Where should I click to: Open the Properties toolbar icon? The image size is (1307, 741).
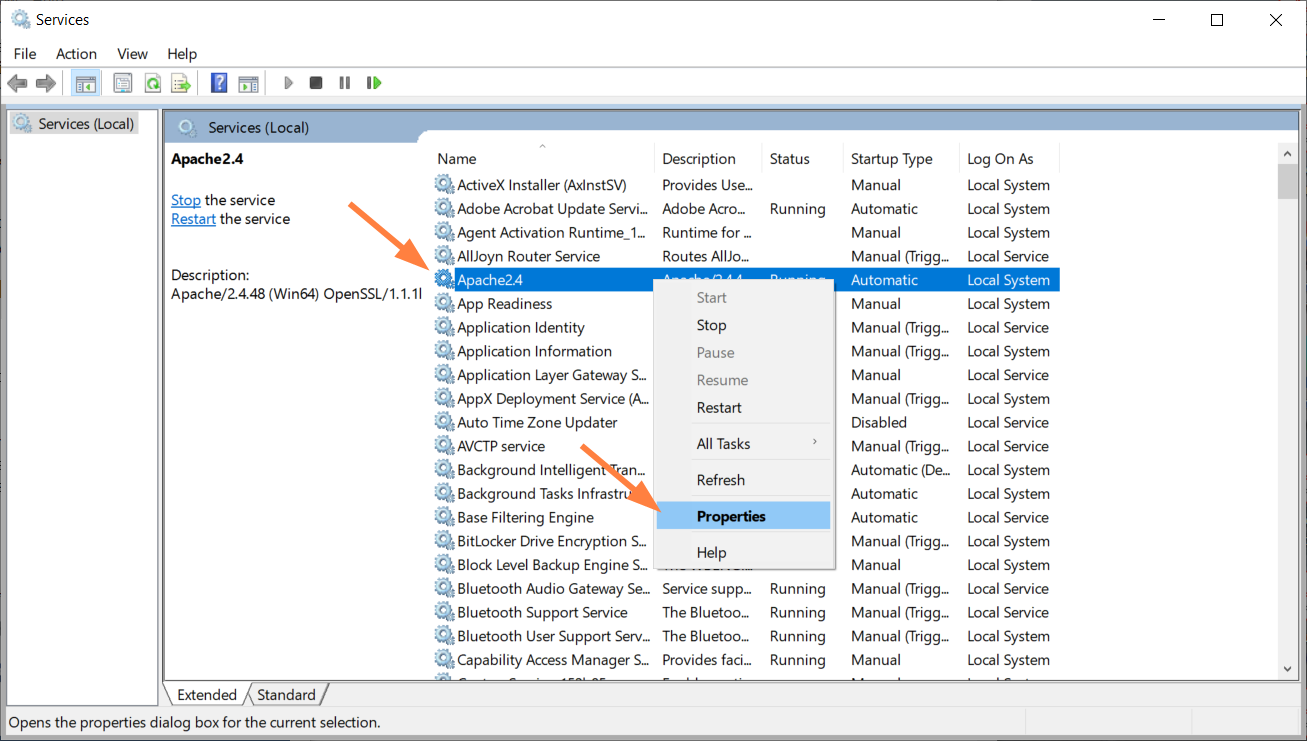pos(123,83)
